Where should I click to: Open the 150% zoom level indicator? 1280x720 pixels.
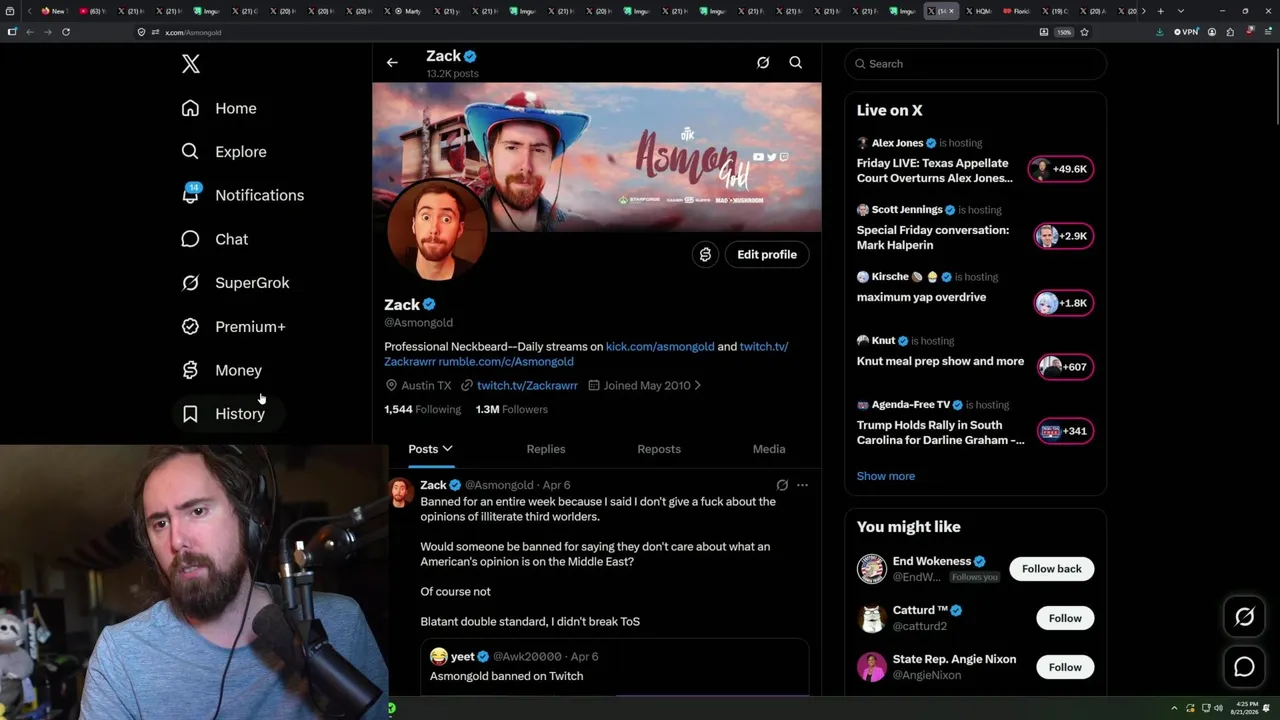coord(1065,32)
